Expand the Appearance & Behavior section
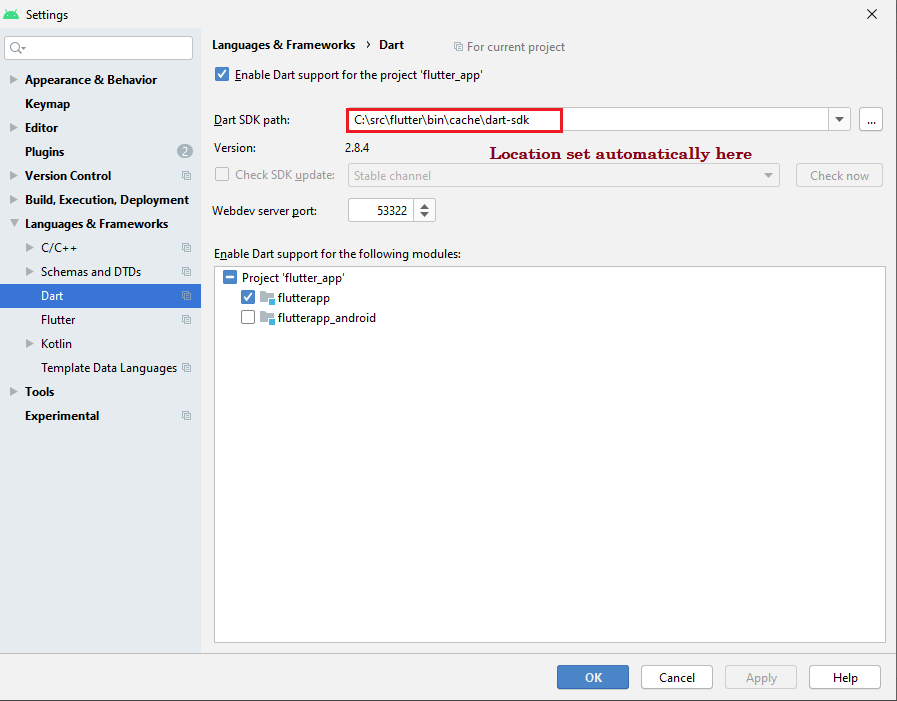Image resolution: width=897 pixels, height=701 pixels. pyautogui.click(x=13, y=80)
